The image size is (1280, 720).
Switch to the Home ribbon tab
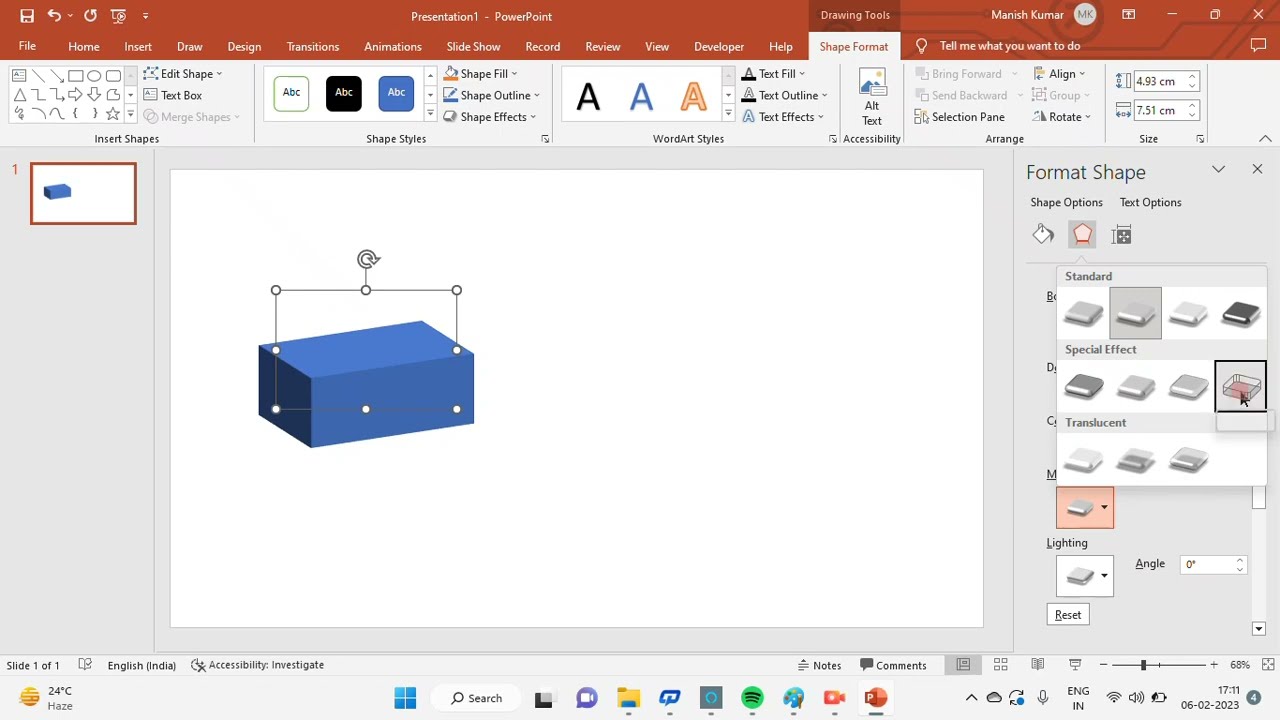(84, 47)
